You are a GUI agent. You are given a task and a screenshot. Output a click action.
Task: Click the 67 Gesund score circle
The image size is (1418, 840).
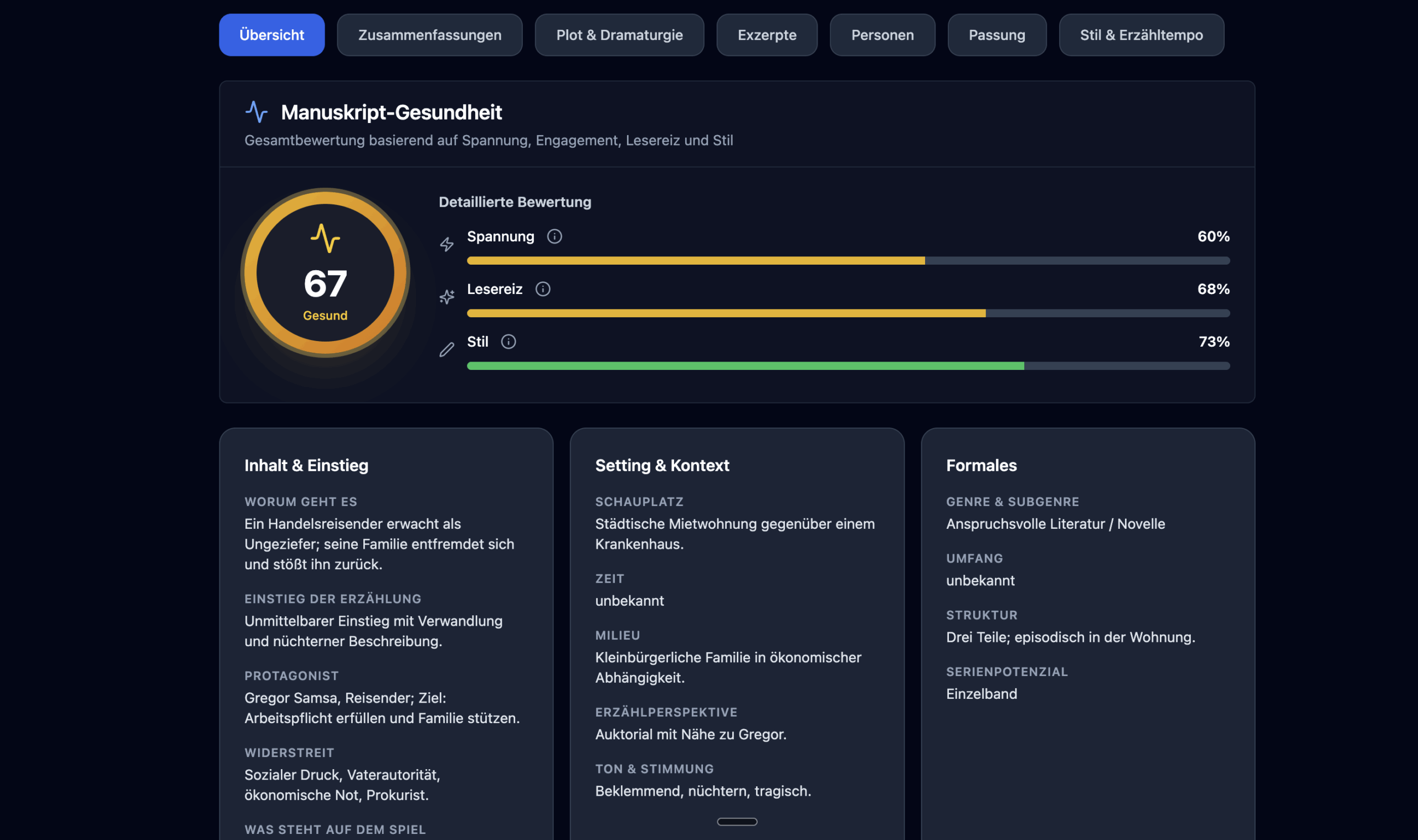[325, 274]
